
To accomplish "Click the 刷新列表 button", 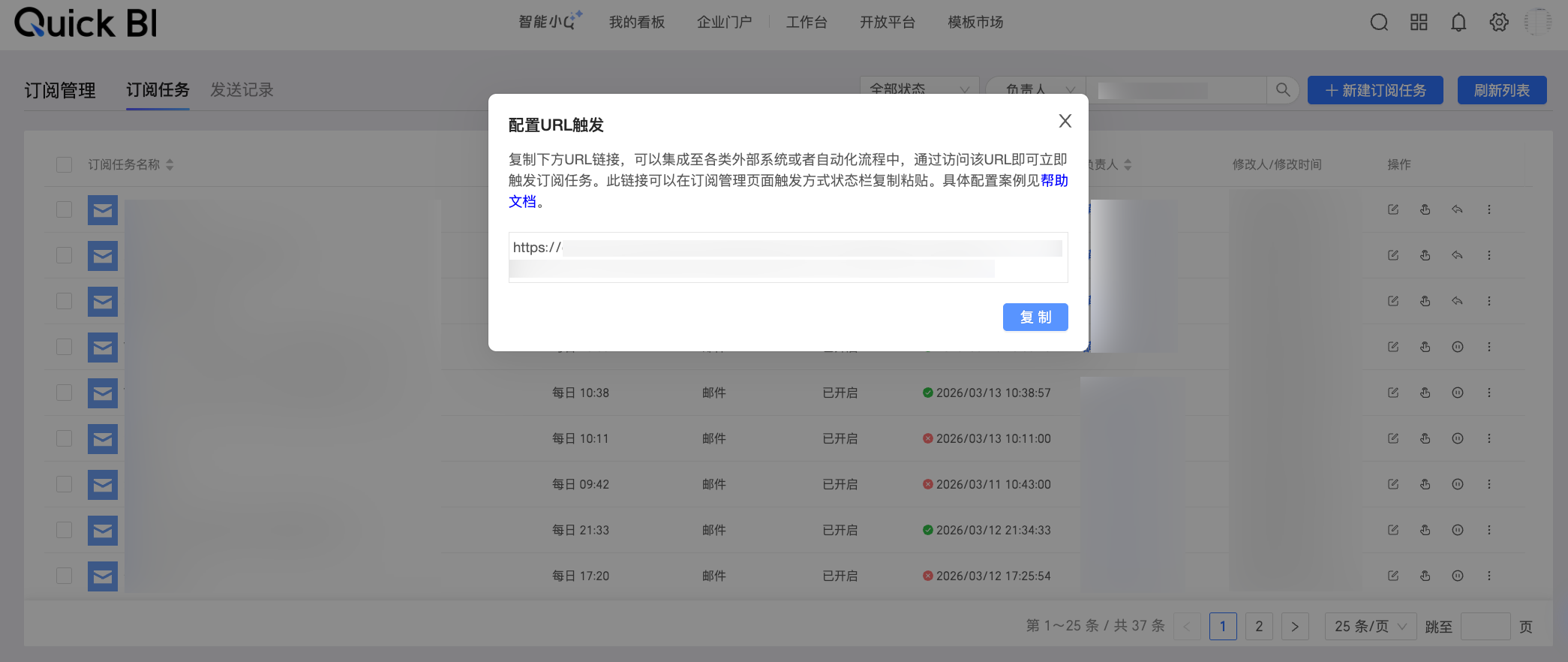I will pos(1502,90).
